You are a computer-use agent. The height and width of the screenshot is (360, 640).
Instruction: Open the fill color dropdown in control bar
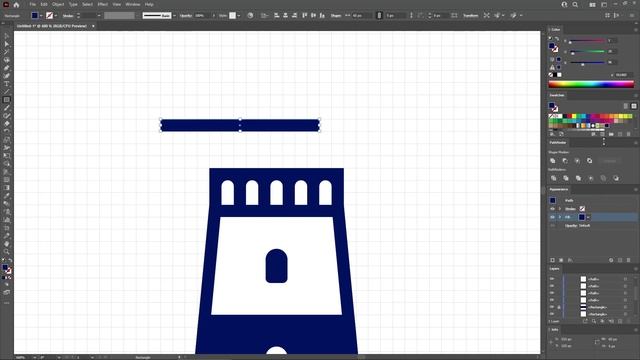point(41,16)
